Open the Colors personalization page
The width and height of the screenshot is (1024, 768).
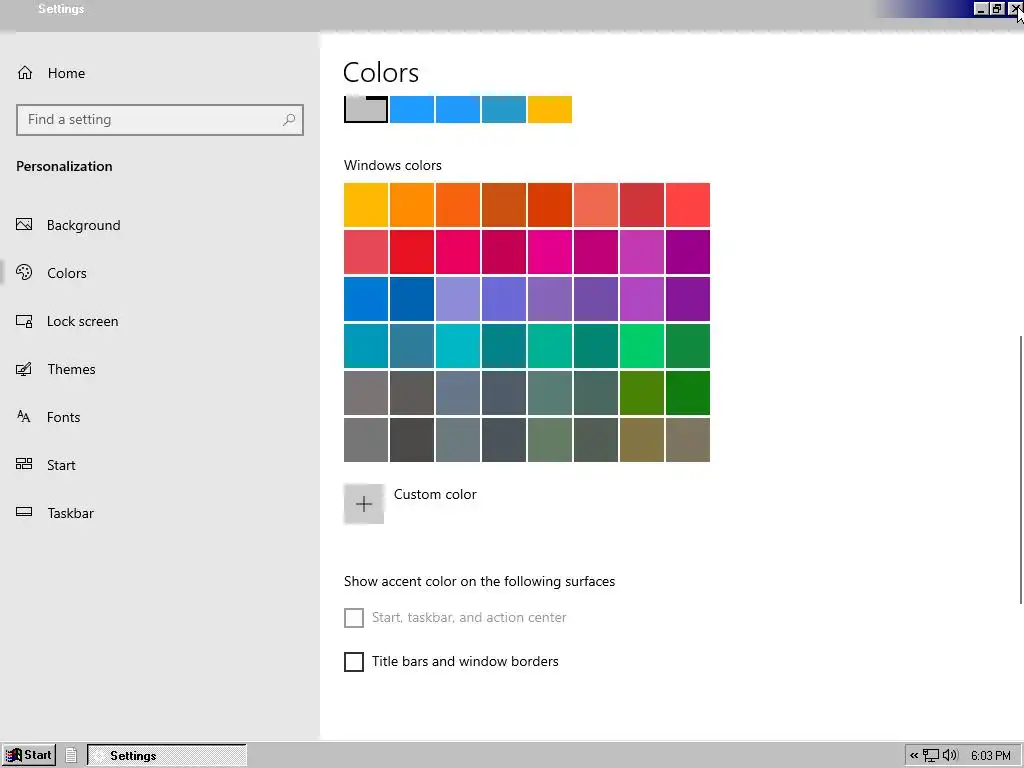[x=66, y=273]
